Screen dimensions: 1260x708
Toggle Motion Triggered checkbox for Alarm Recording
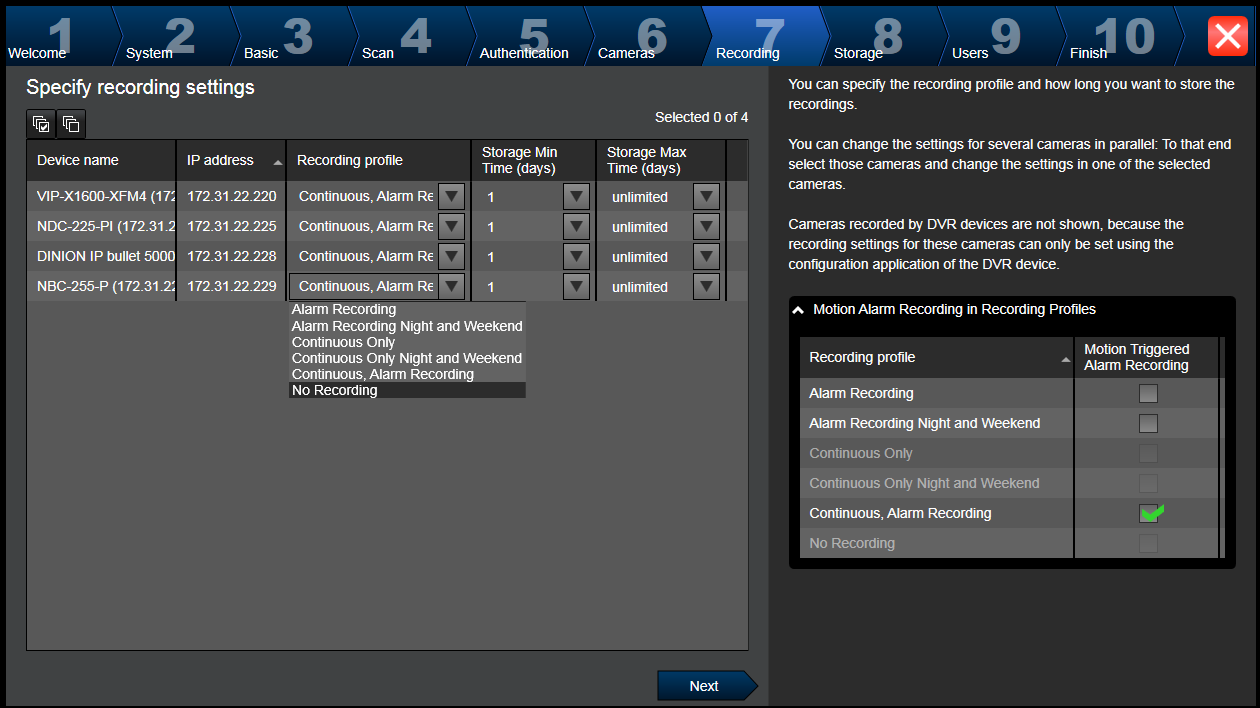(1148, 393)
